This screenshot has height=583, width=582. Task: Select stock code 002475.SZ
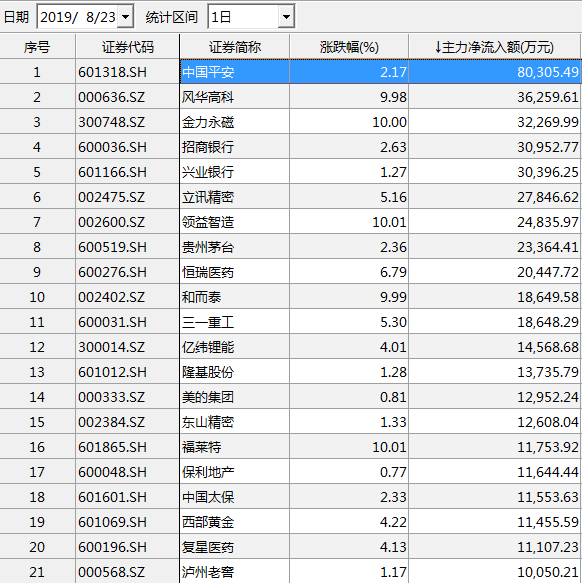(111, 197)
